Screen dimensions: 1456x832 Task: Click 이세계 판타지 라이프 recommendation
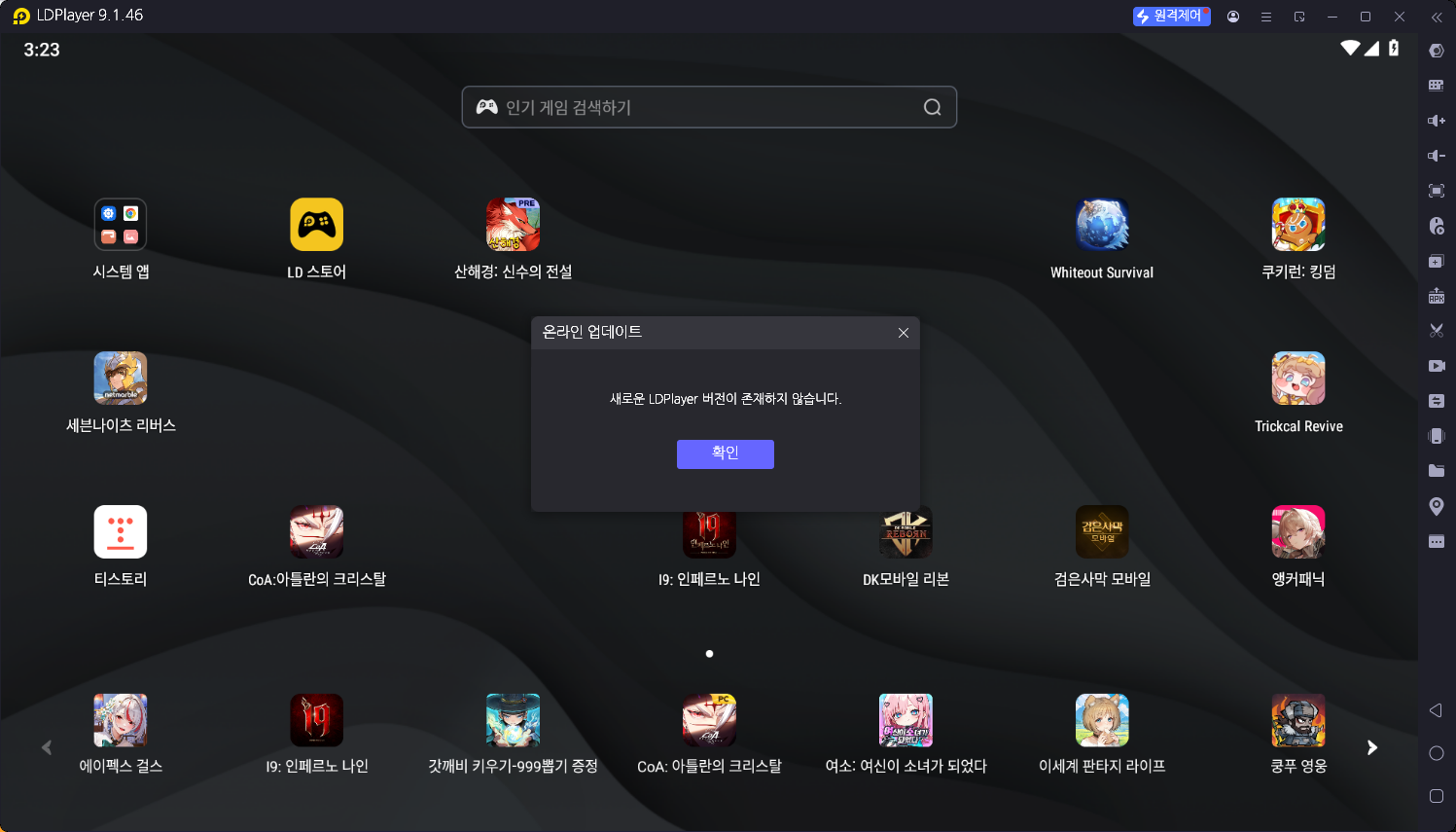click(x=1102, y=721)
